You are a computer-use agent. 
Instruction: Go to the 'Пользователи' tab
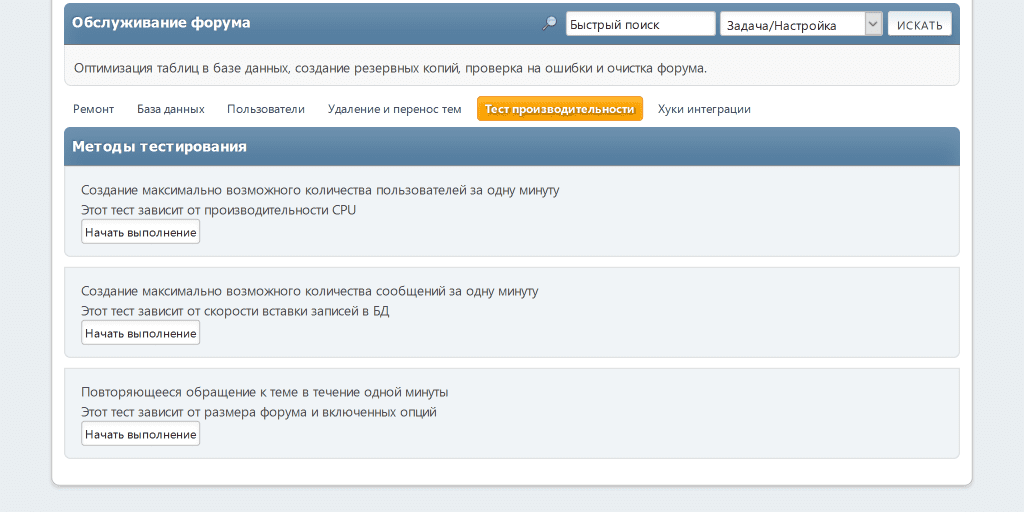266,109
